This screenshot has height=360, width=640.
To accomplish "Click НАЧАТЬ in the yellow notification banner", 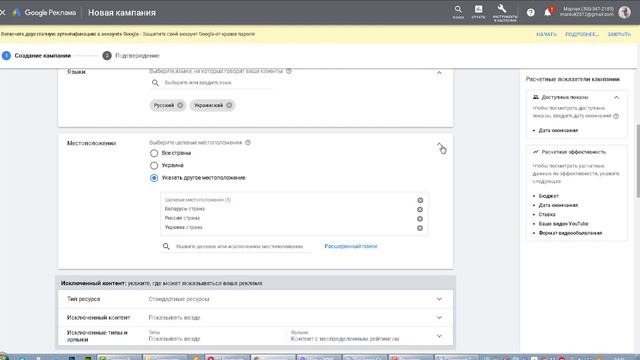I will [x=547, y=34].
